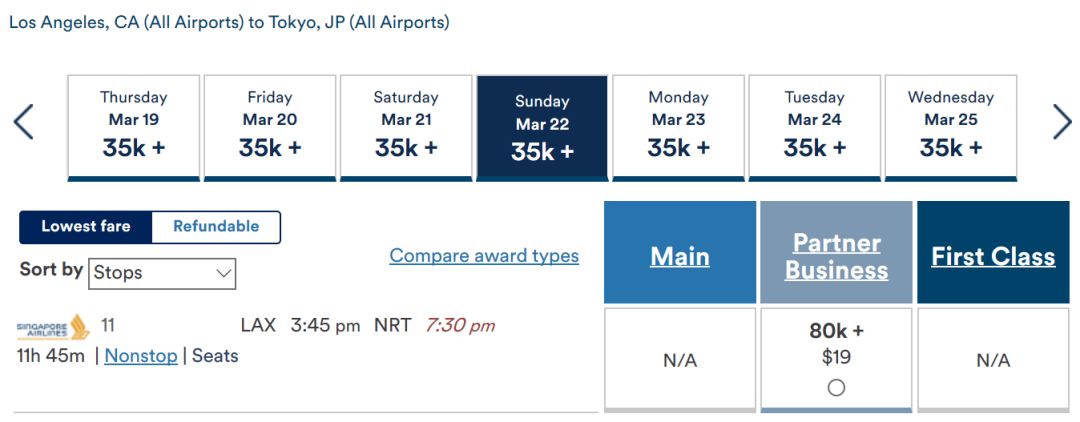Click the Singapore Airlines logo
Viewport: 1080px width, 422px height.
point(53,327)
